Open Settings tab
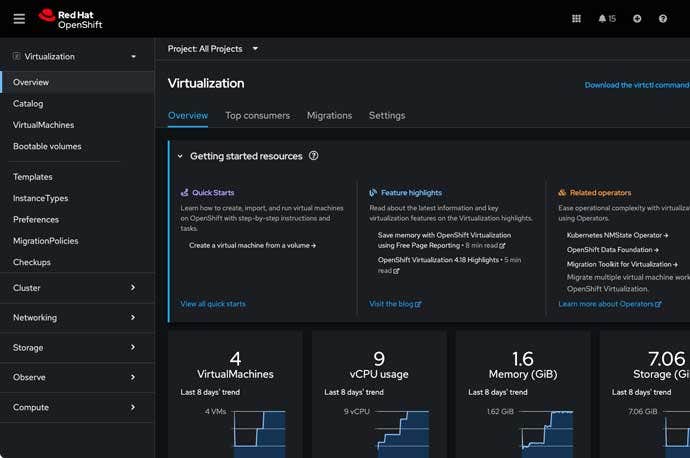Image resolution: width=690 pixels, height=458 pixels. [x=387, y=115]
